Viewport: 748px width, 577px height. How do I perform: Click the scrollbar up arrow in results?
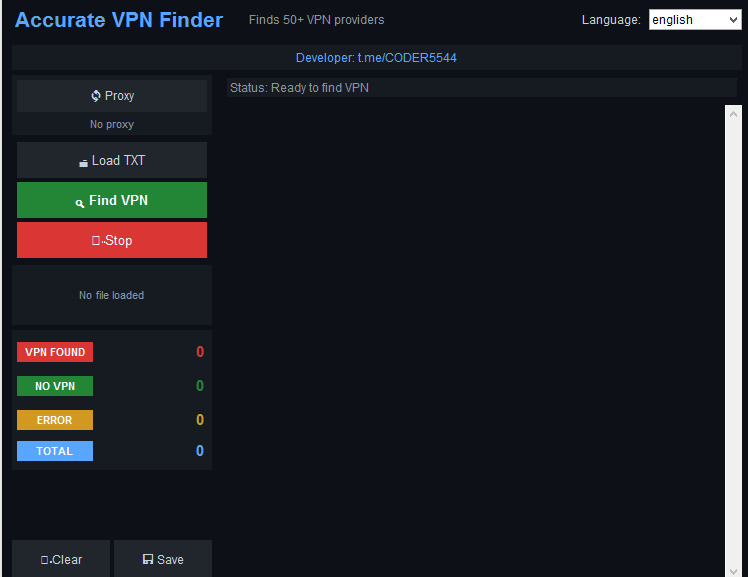click(x=732, y=112)
